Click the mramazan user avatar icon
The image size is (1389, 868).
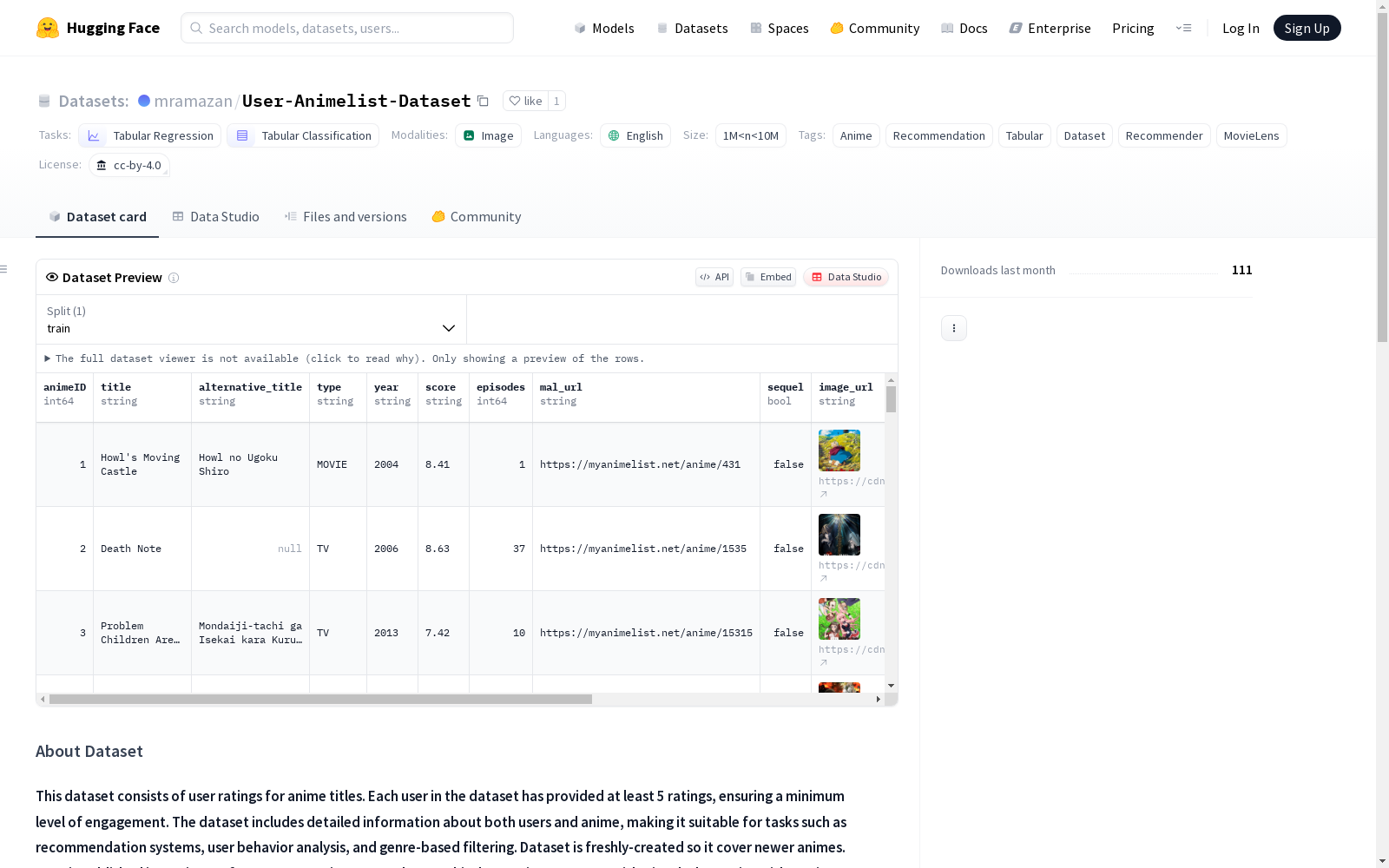coord(144,101)
